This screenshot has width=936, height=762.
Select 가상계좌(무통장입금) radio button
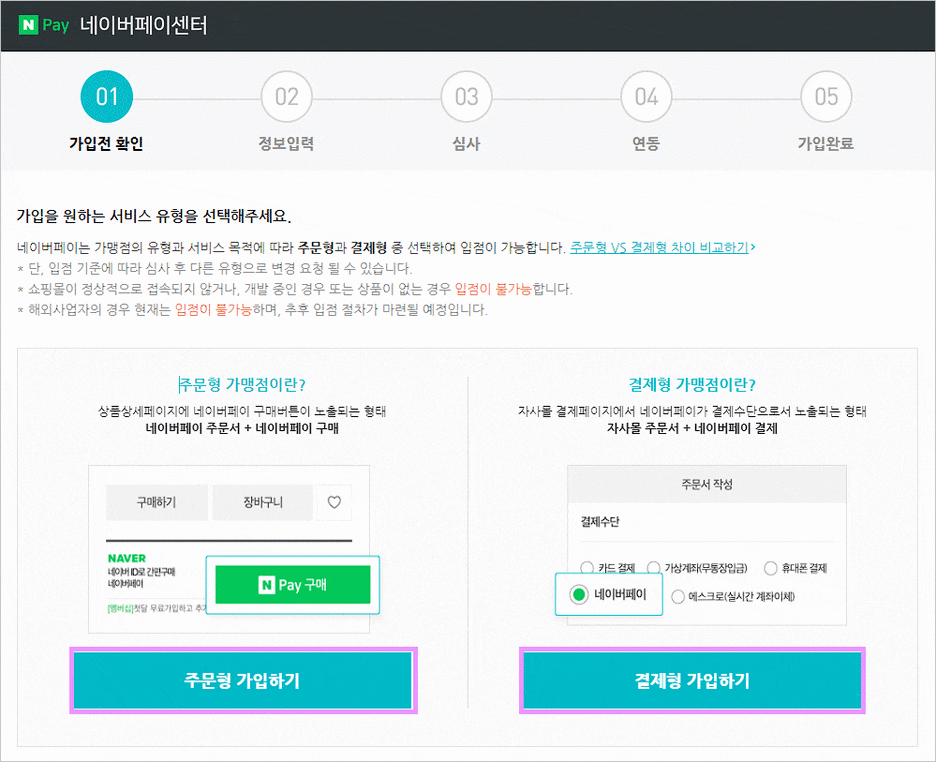pos(654,567)
